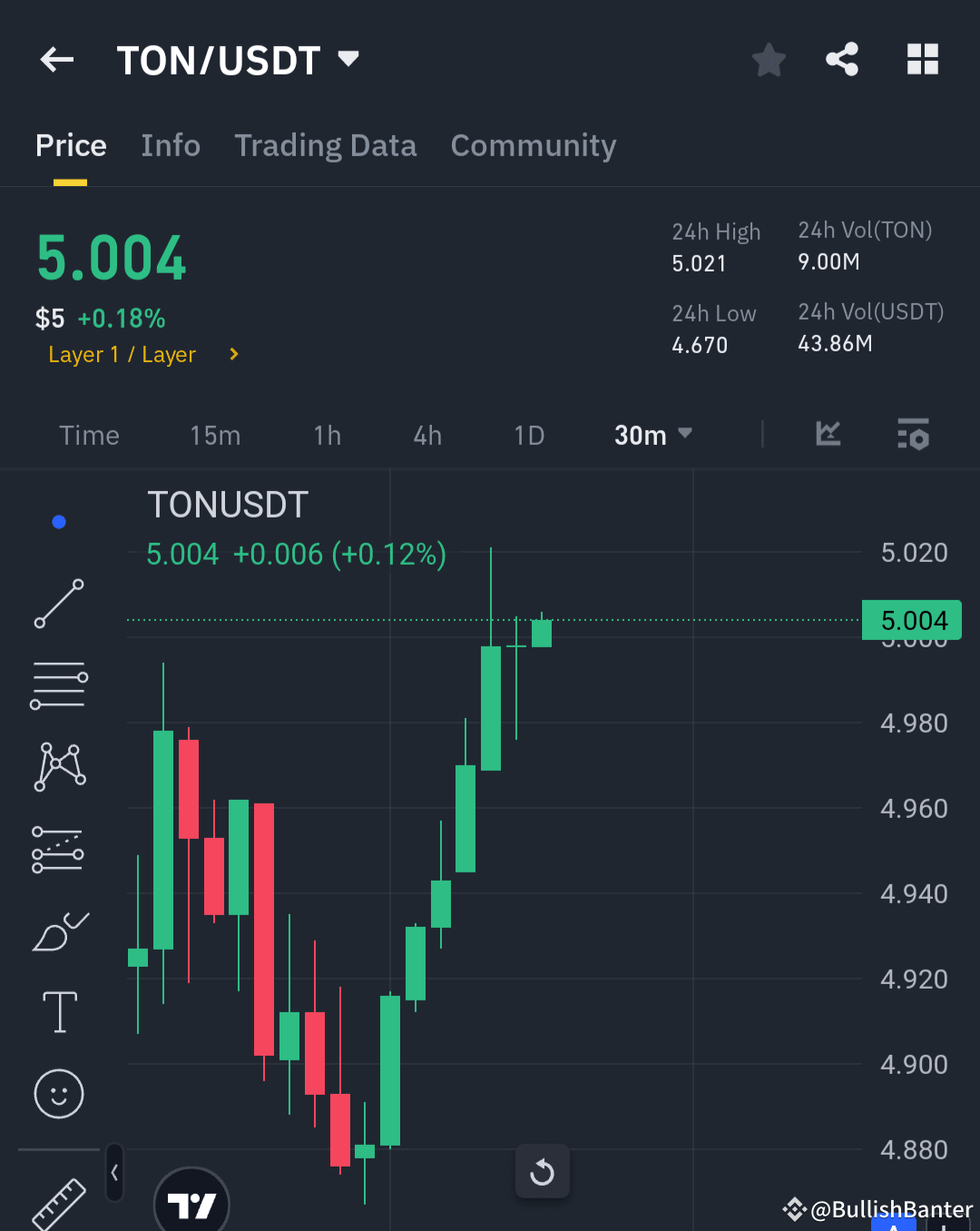Viewport: 980px width, 1231px height.
Task: Toggle the favorite star for TON/USDT
Action: point(769,58)
